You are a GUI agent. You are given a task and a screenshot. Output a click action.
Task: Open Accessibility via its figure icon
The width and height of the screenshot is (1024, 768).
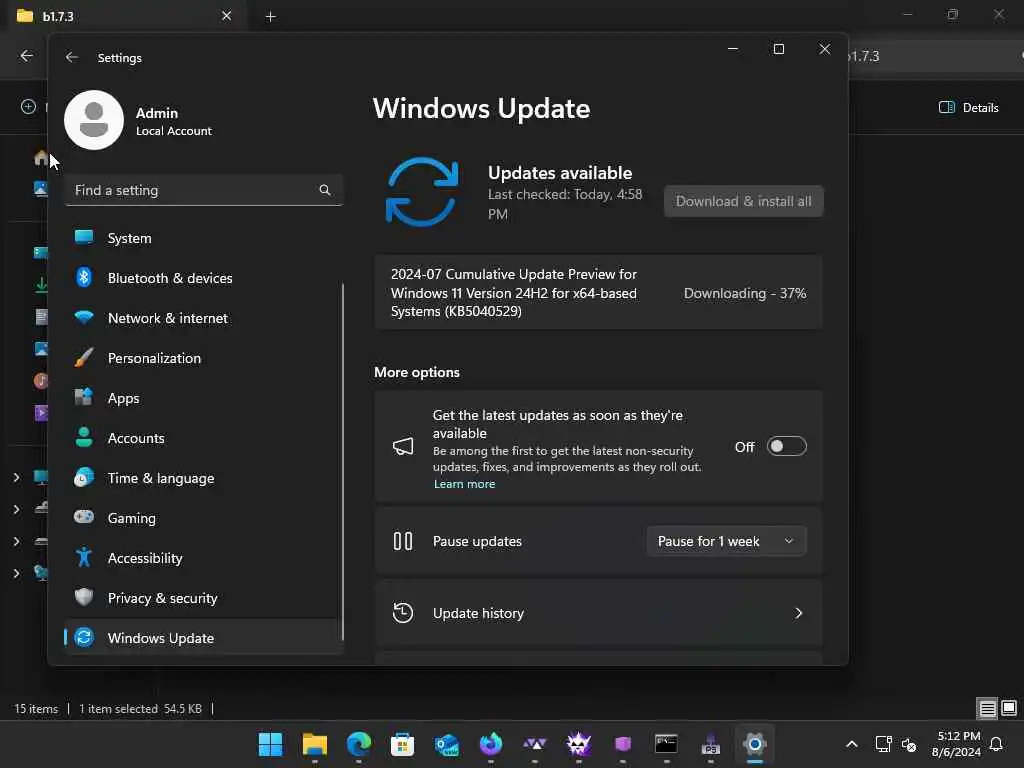point(84,558)
